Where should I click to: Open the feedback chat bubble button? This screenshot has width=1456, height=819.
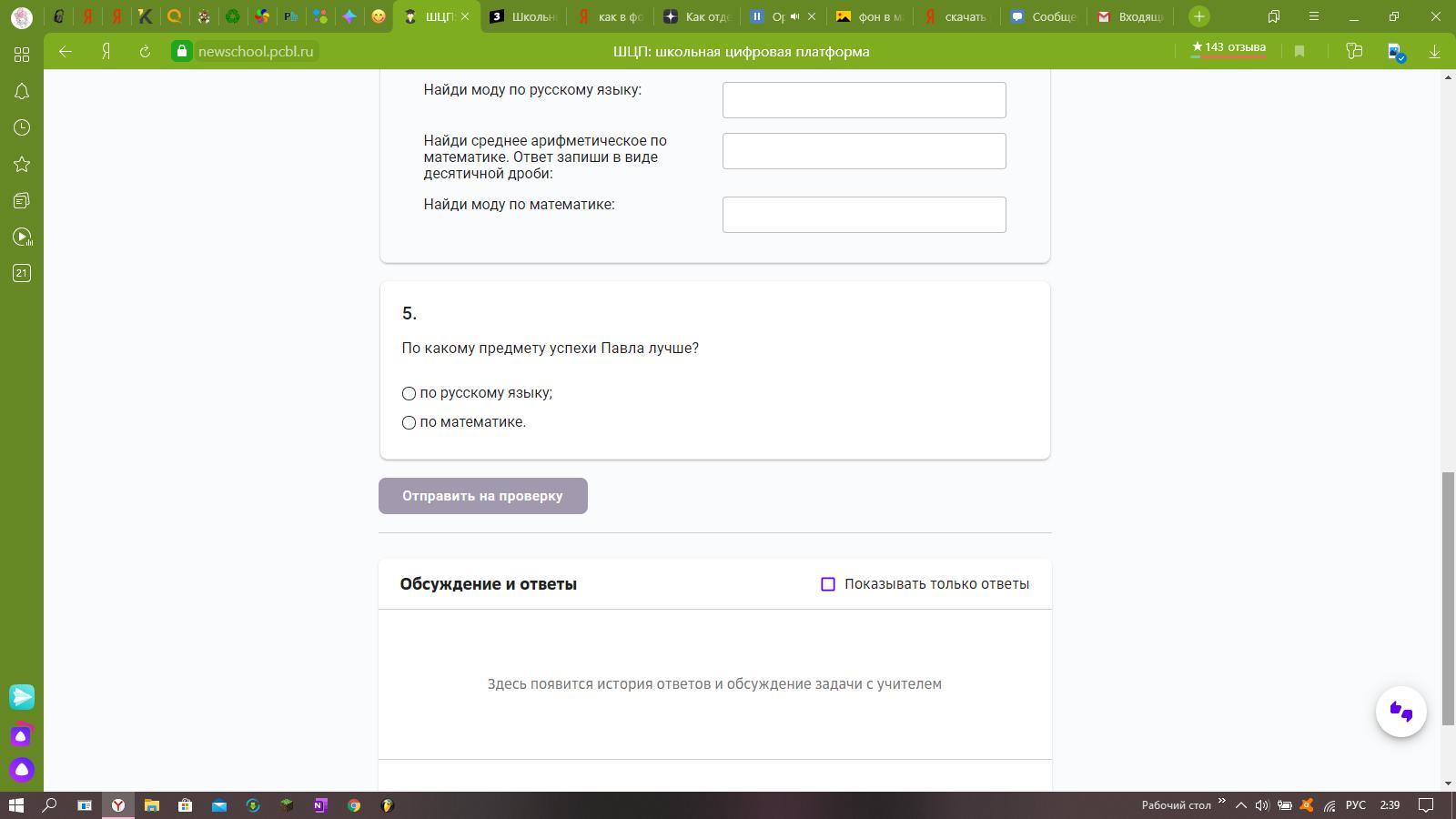coord(1401,712)
